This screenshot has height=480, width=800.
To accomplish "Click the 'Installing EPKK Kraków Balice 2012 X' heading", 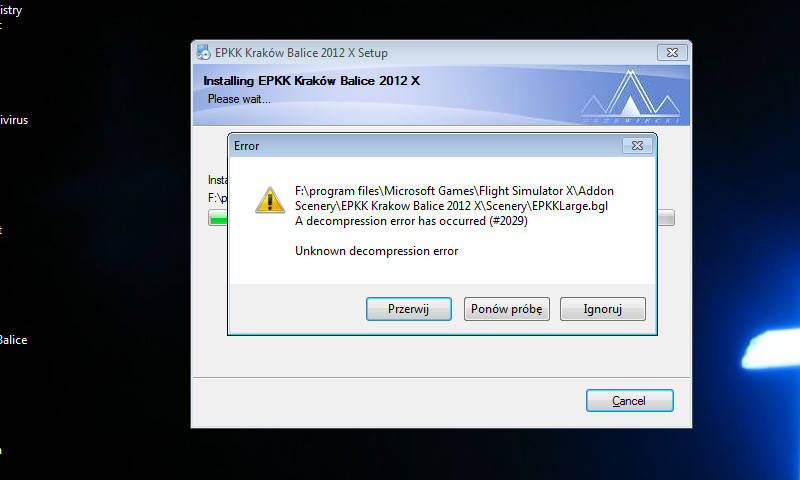I will (311, 81).
